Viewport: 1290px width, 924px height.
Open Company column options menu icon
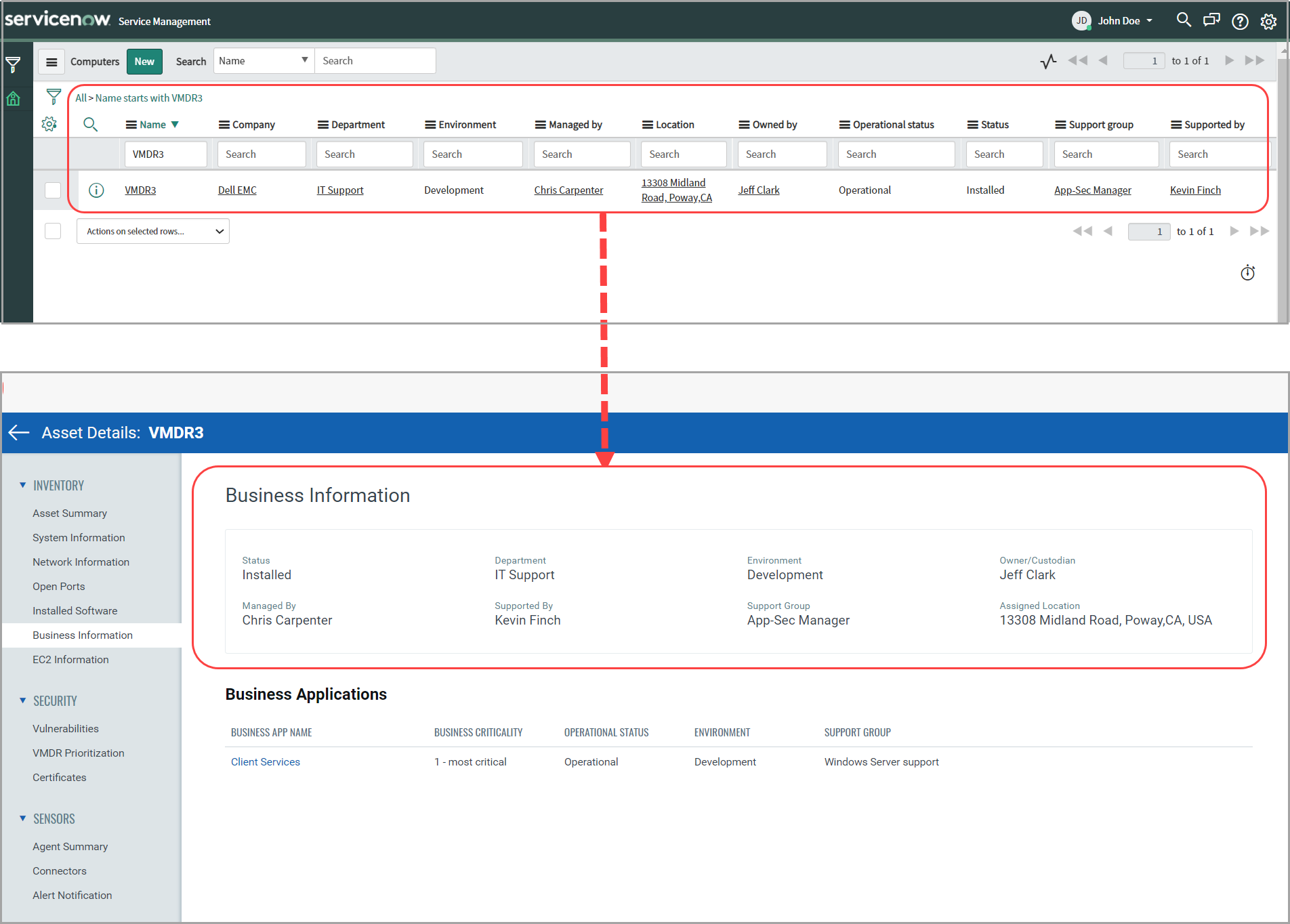pyautogui.click(x=224, y=125)
